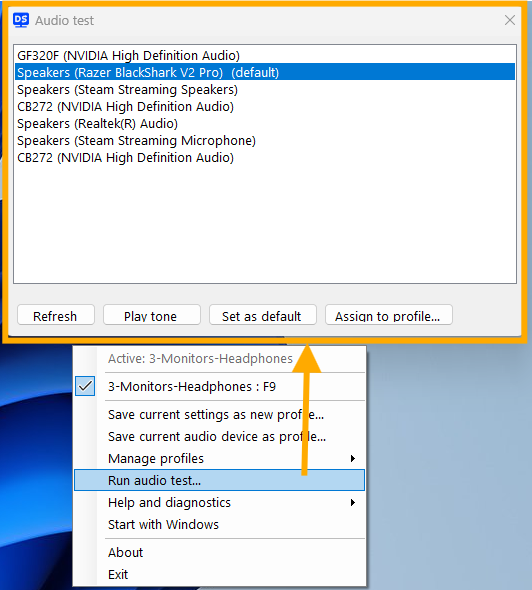The height and width of the screenshot is (590, 532).
Task: Activate 3-Monitors-Headphones : F9 profile
Action: click(x=219, y=386)
